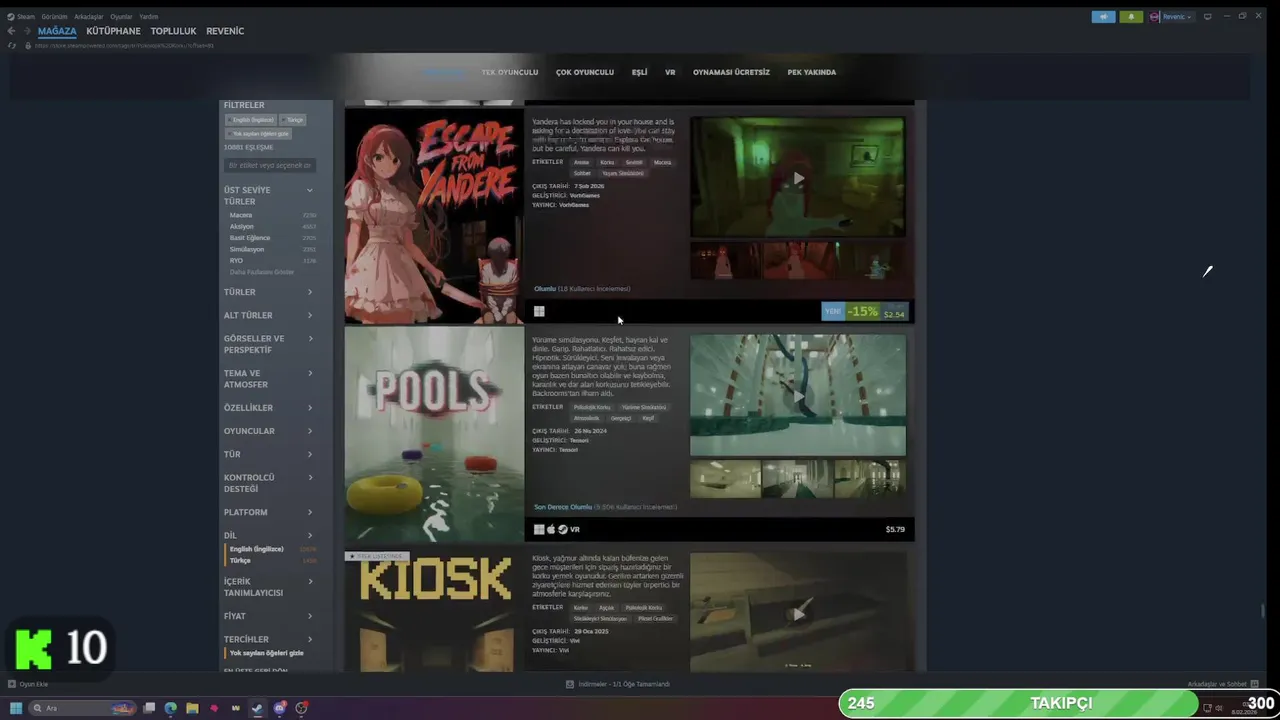Click POOLS $5.79 price

[x=895, y=529]
